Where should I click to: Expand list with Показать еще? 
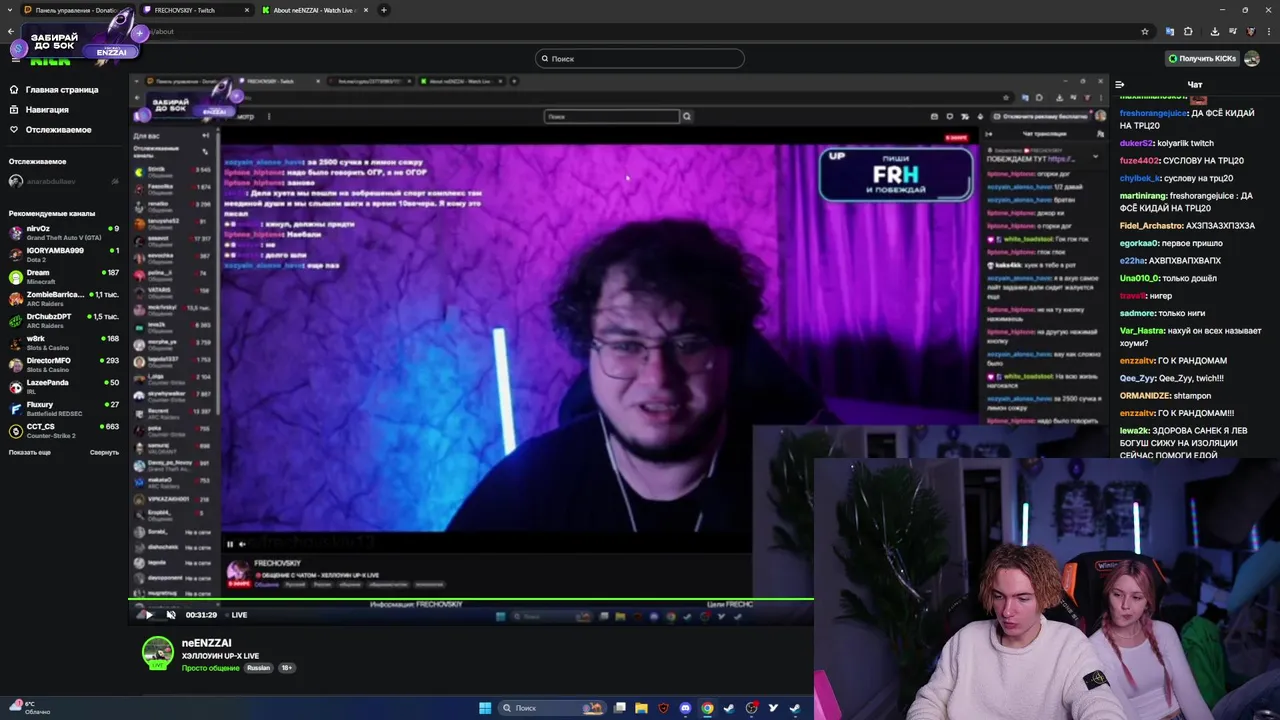29,452
